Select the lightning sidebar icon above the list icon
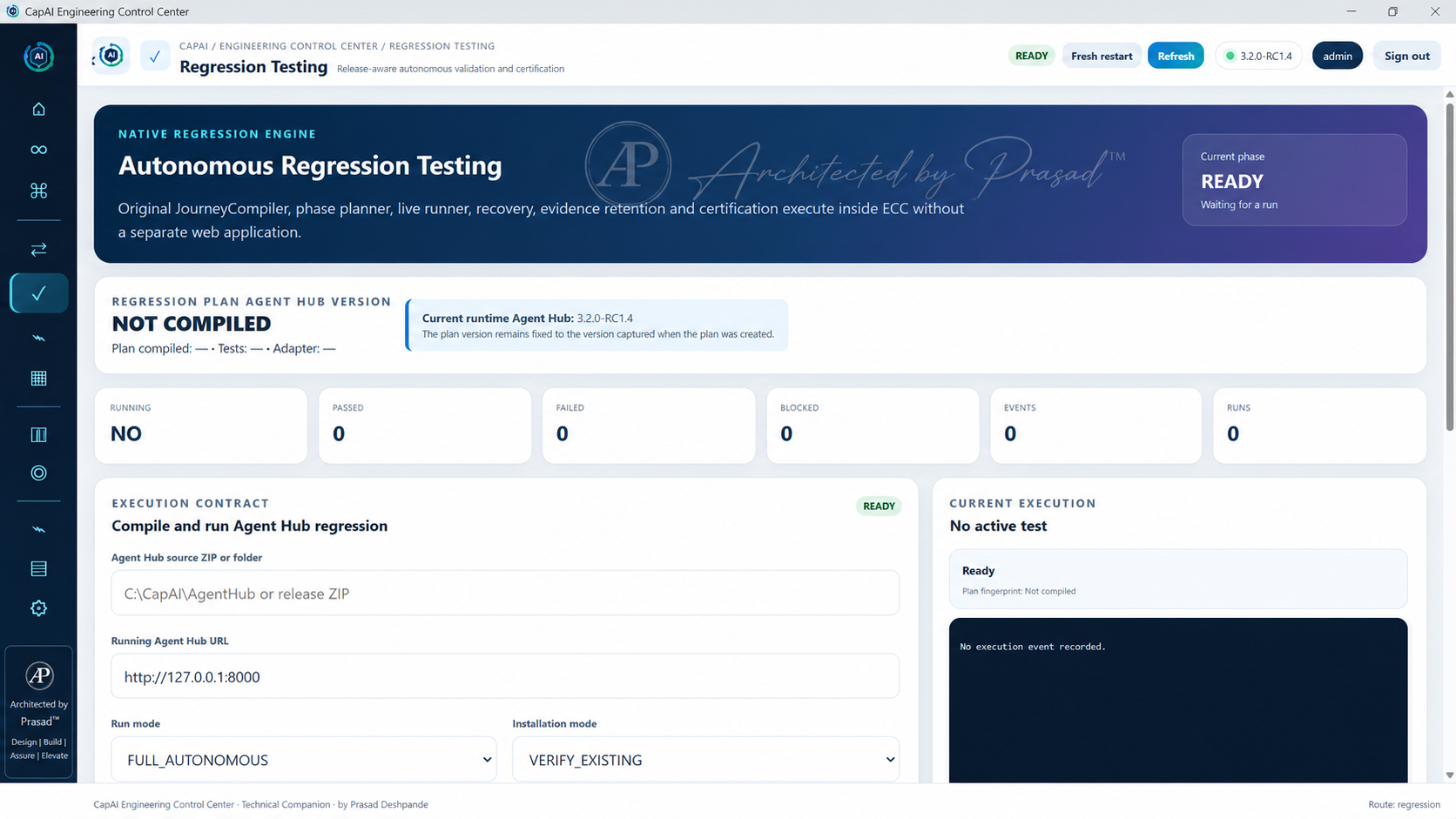This screenshot has width=1456, height=819. click(x=38, y=529)
